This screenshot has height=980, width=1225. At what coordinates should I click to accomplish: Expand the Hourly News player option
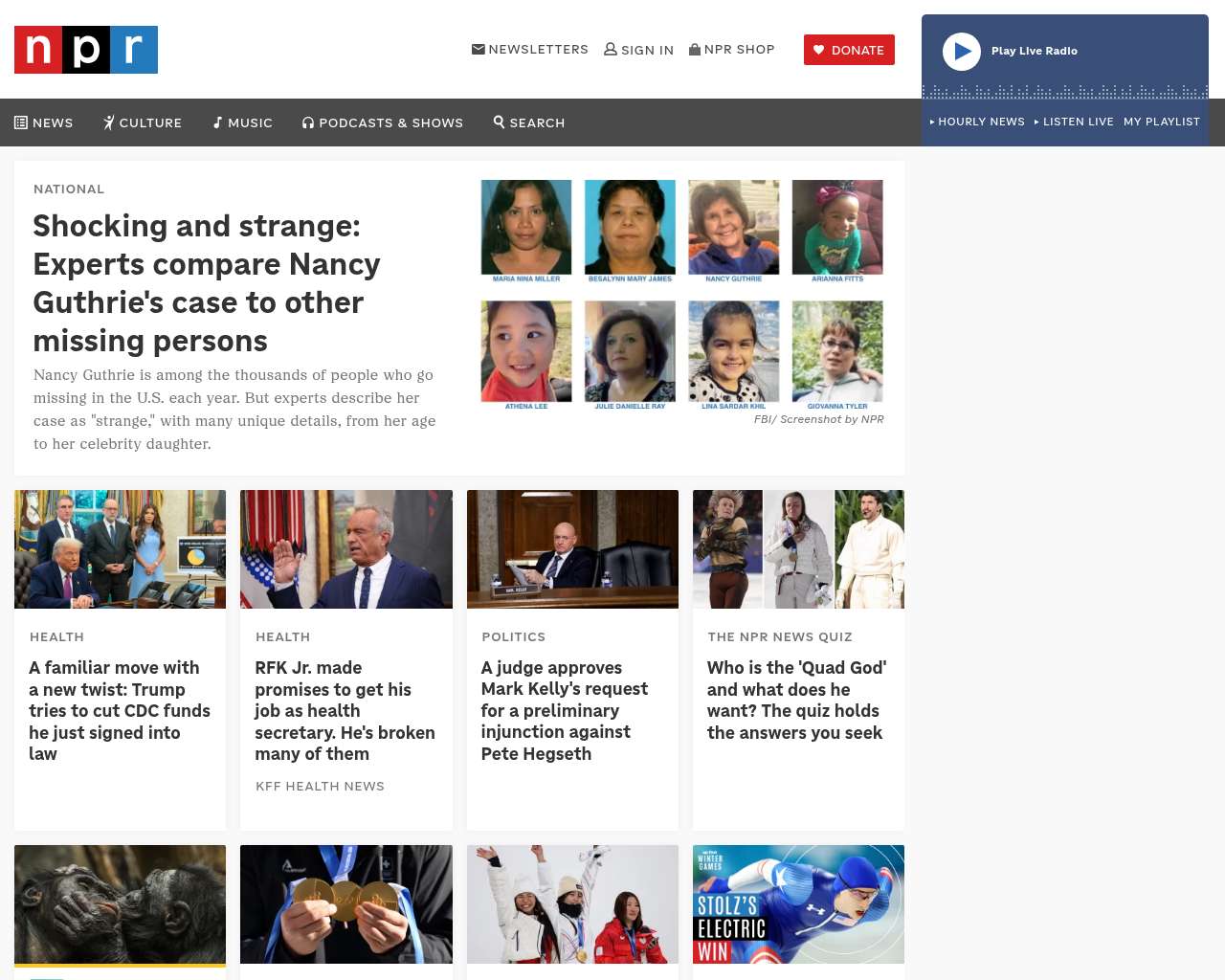click(x=977, y=122)
